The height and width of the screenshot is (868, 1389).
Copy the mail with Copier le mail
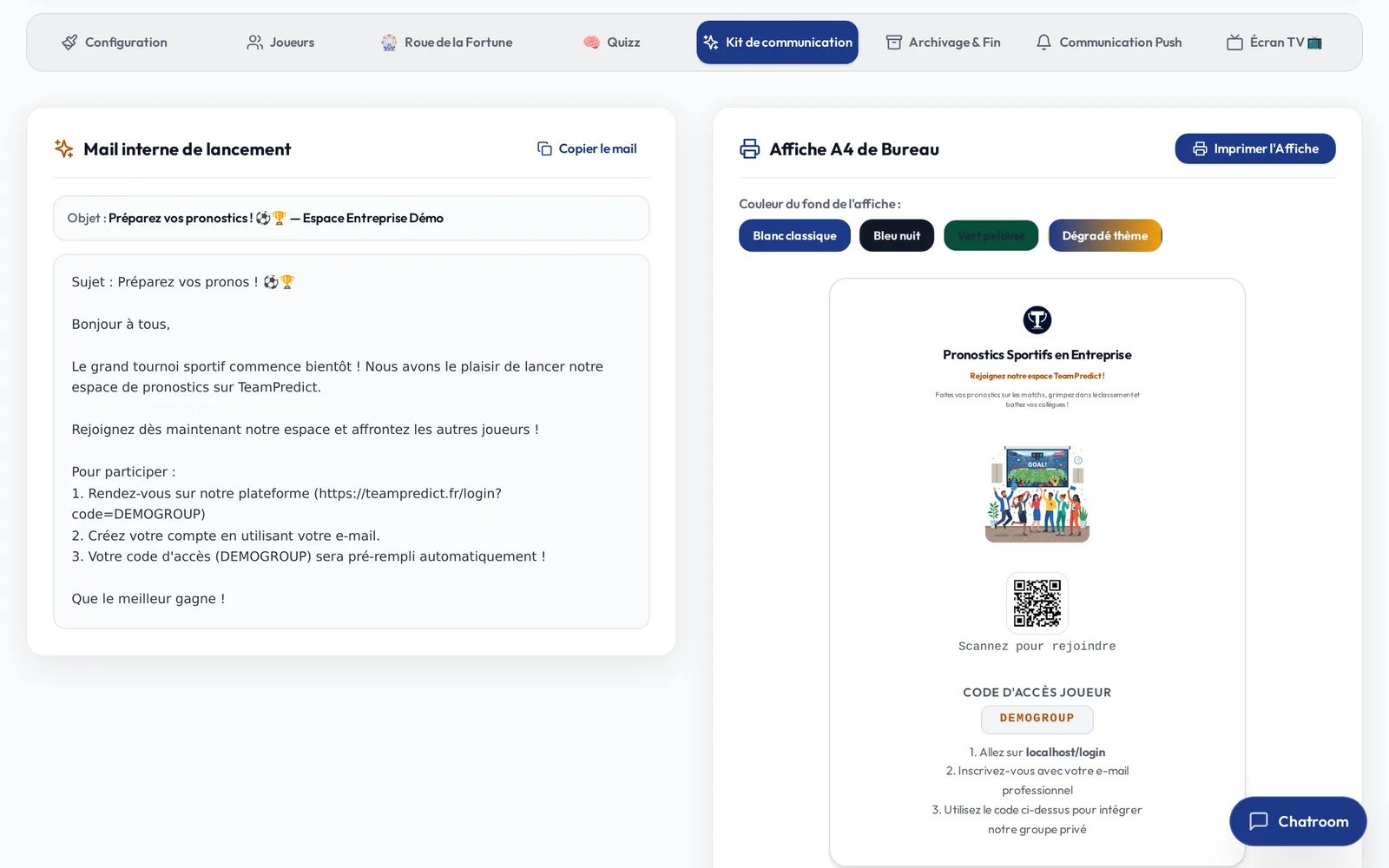[x=587, y=148]
